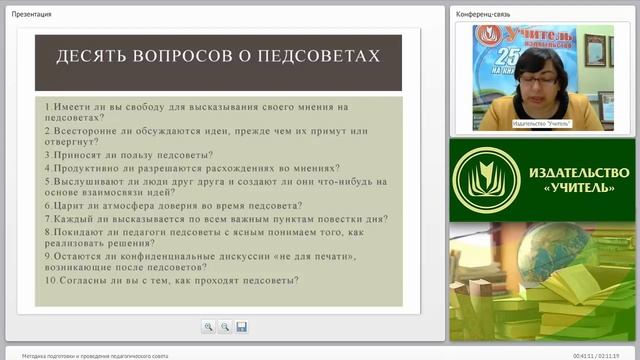The height and width of the screenshot is (360, 640).
Task: Click question 7 'Каждый ли высказывается'
Action: pos(216,219)
